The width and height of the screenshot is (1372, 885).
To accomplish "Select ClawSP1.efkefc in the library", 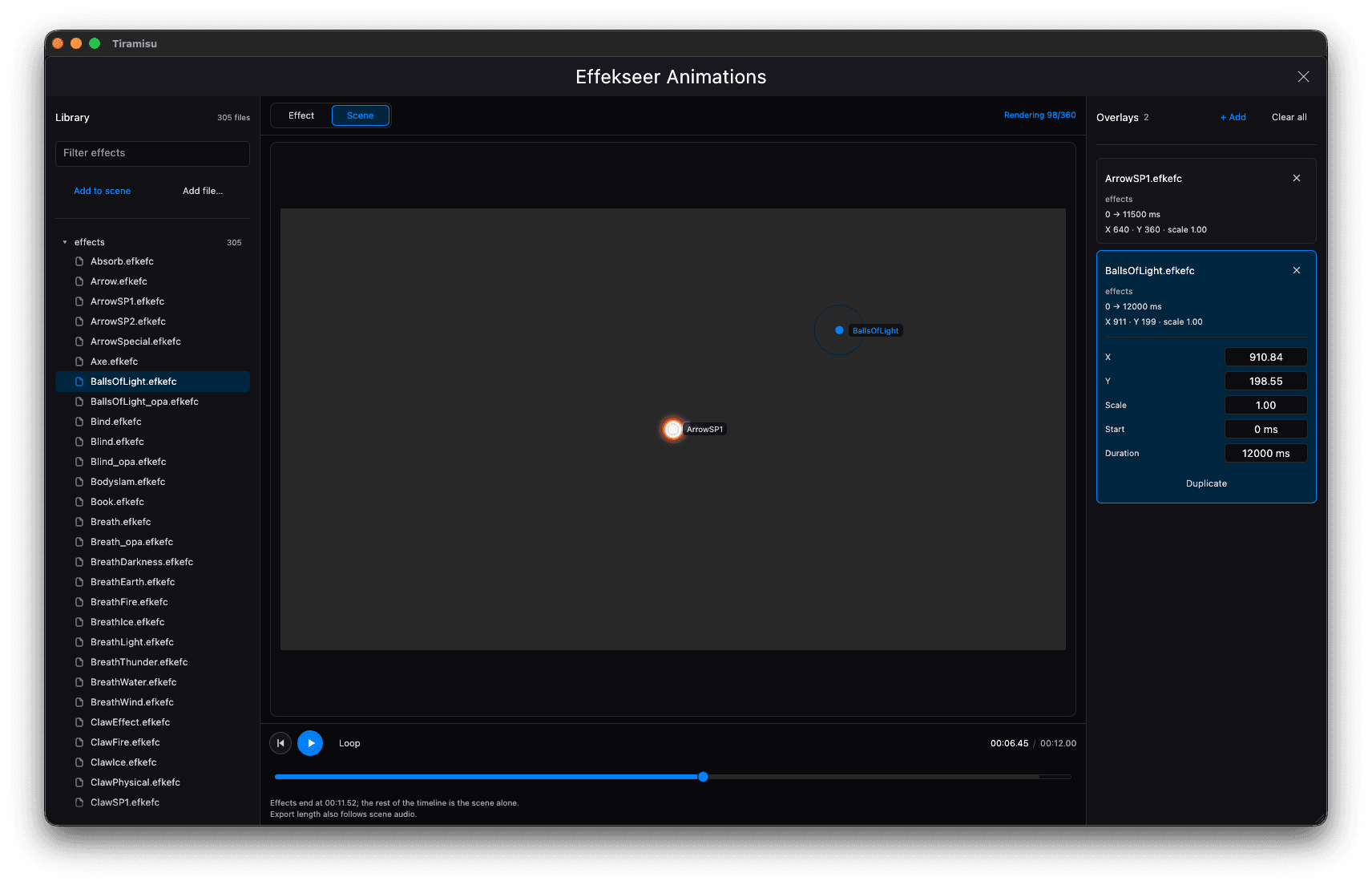I will click(152, 802).
